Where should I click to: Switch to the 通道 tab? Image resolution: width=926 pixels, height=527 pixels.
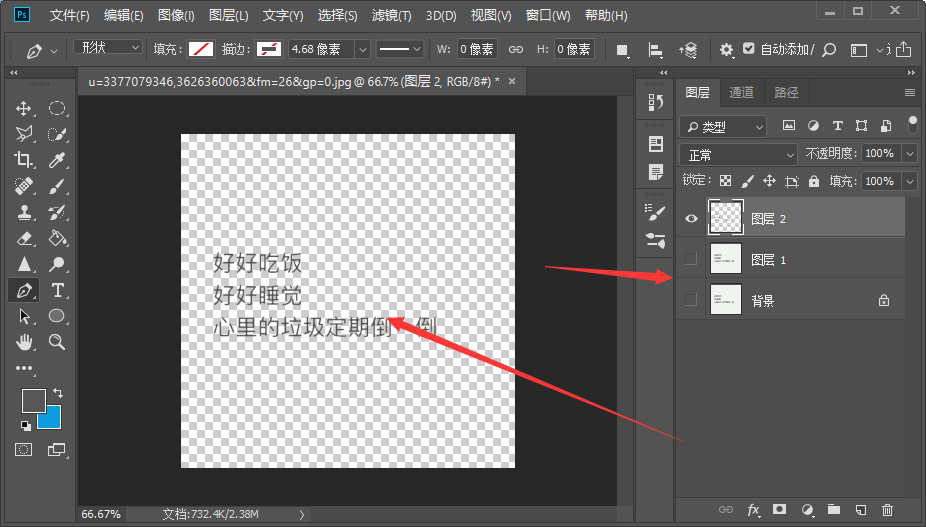(x=741, y=92)
